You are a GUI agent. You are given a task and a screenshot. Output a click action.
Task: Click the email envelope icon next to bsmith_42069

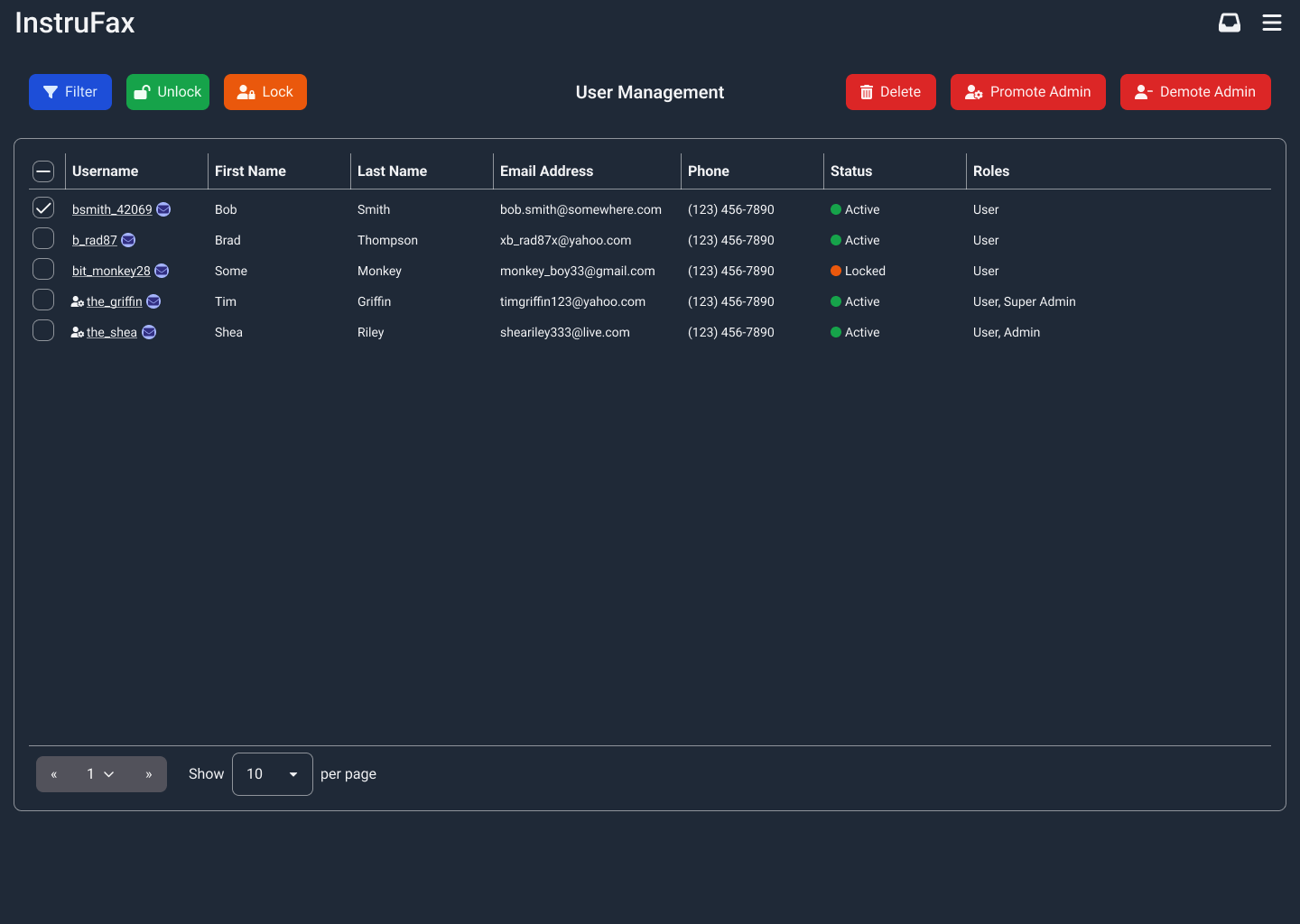(163, 208)
